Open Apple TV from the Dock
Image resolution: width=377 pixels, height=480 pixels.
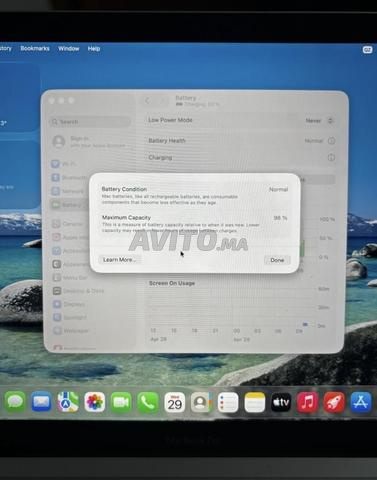[x=281, y=402]
